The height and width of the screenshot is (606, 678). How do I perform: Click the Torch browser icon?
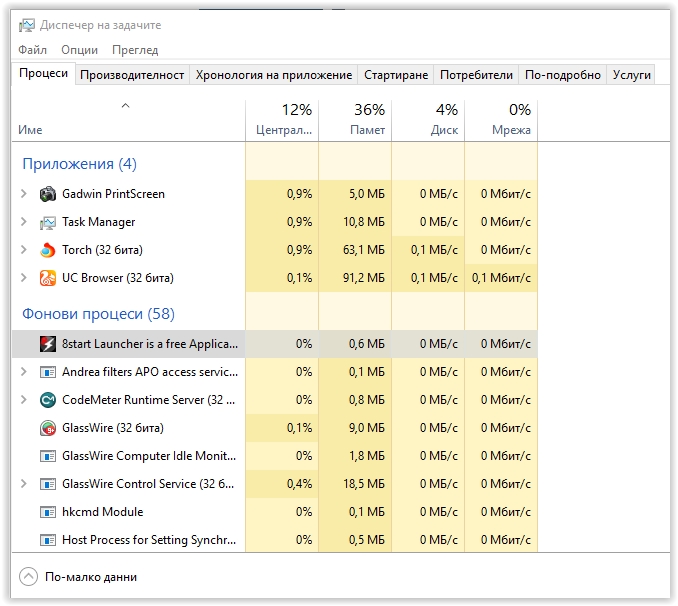[x=48, y=250]
